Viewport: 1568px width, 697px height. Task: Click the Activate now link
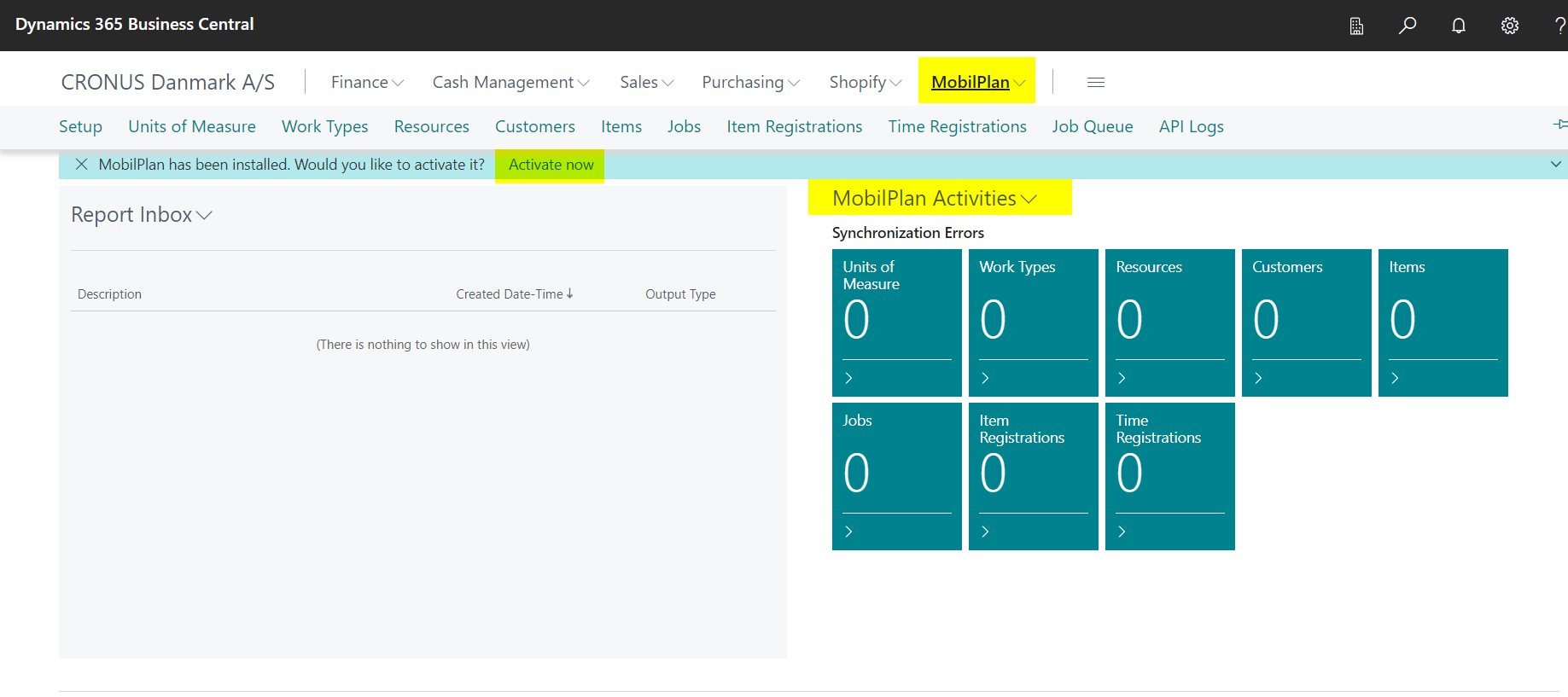coord(551,165)
